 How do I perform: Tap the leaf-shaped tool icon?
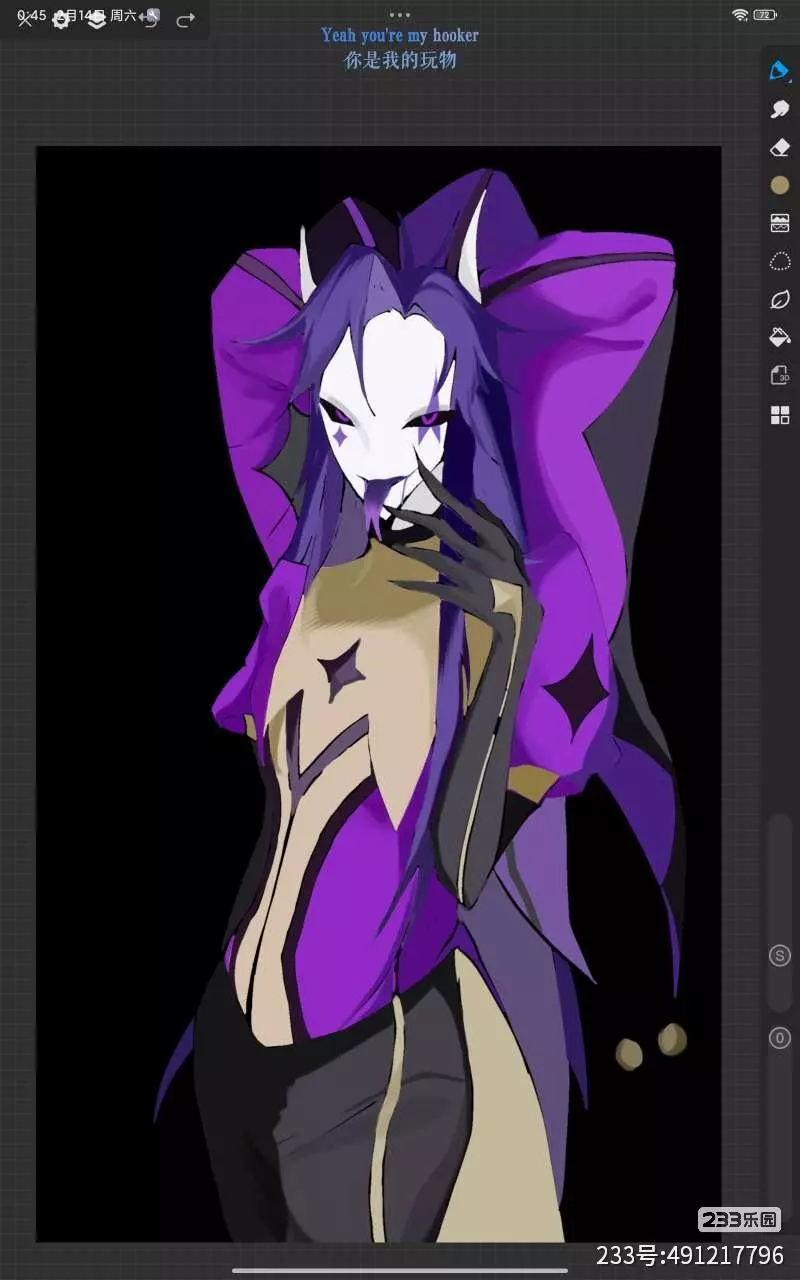point(780,299)
